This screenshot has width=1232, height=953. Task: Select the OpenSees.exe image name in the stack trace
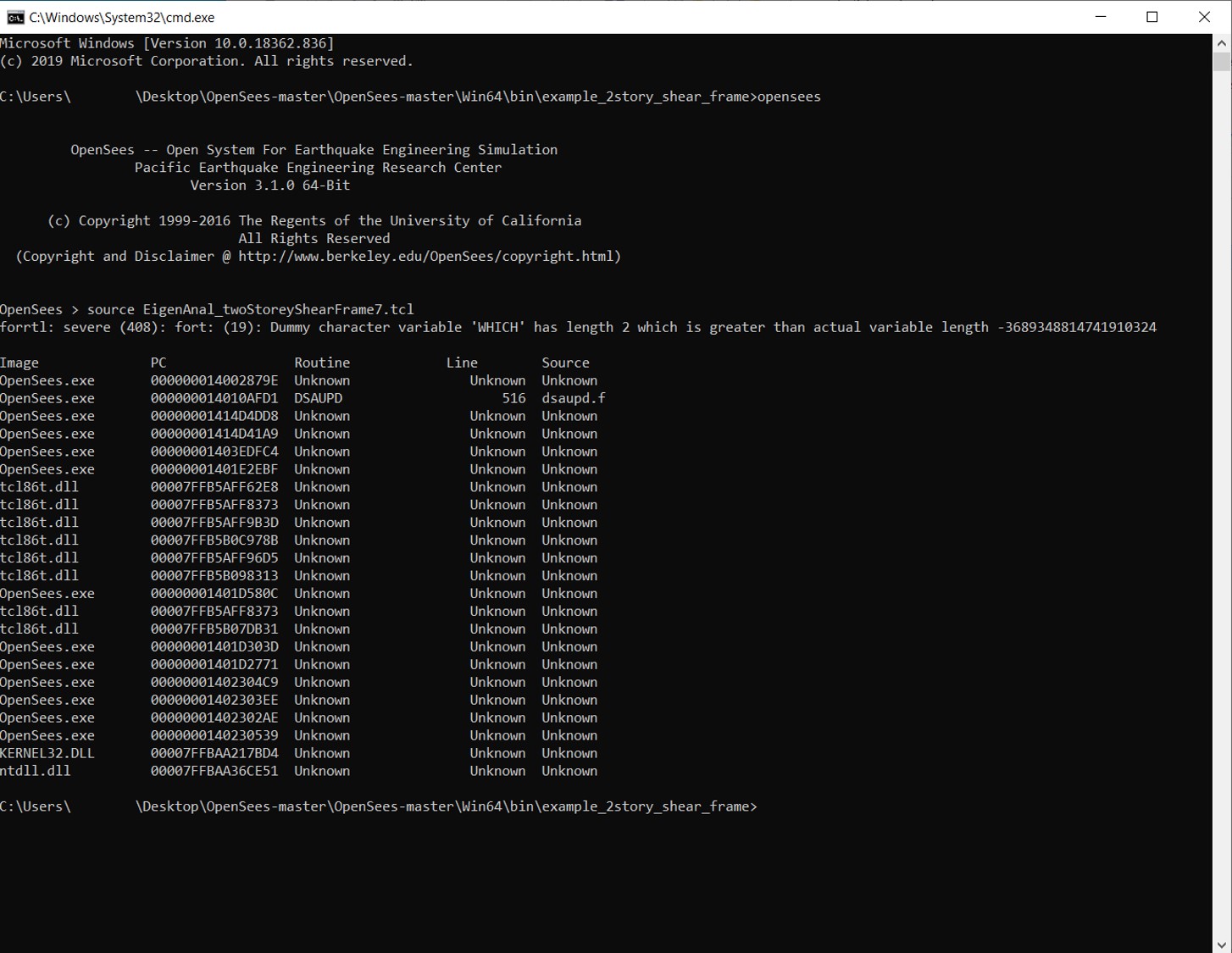[x=47, y=380]
